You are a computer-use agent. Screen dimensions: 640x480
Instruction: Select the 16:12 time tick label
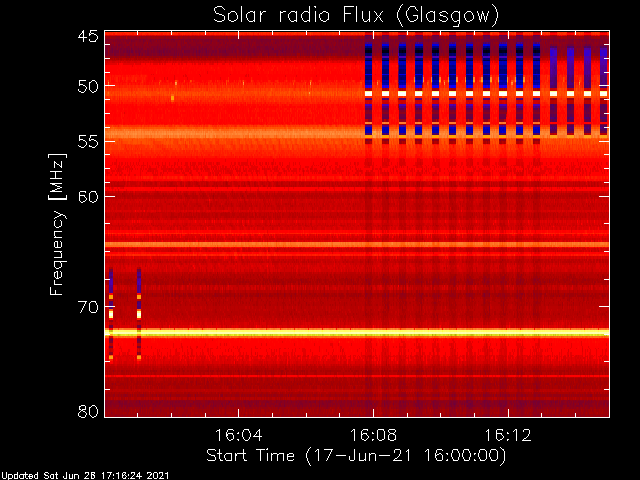pos(508,435)
